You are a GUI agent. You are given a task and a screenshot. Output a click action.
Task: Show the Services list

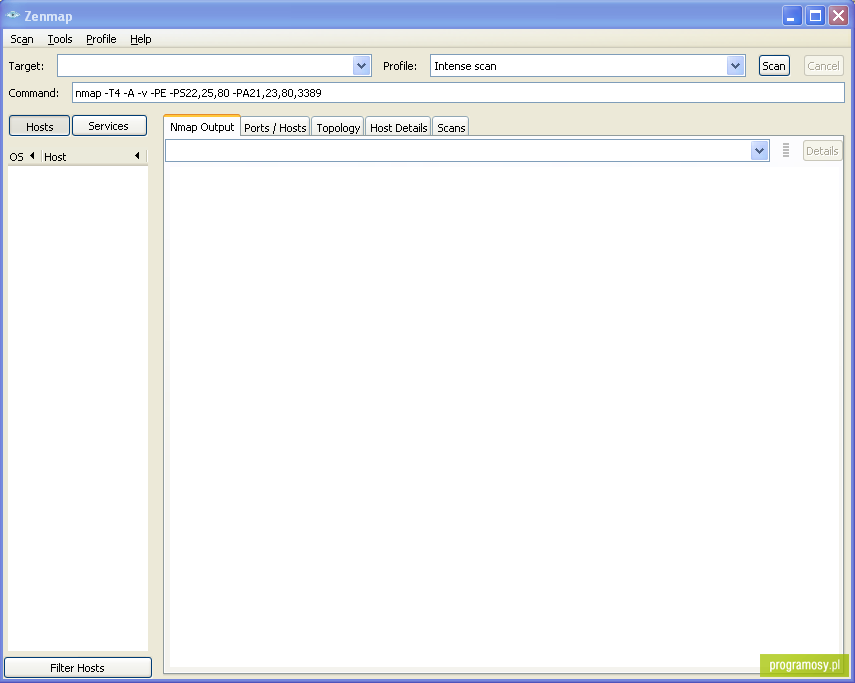pos(109,126)
